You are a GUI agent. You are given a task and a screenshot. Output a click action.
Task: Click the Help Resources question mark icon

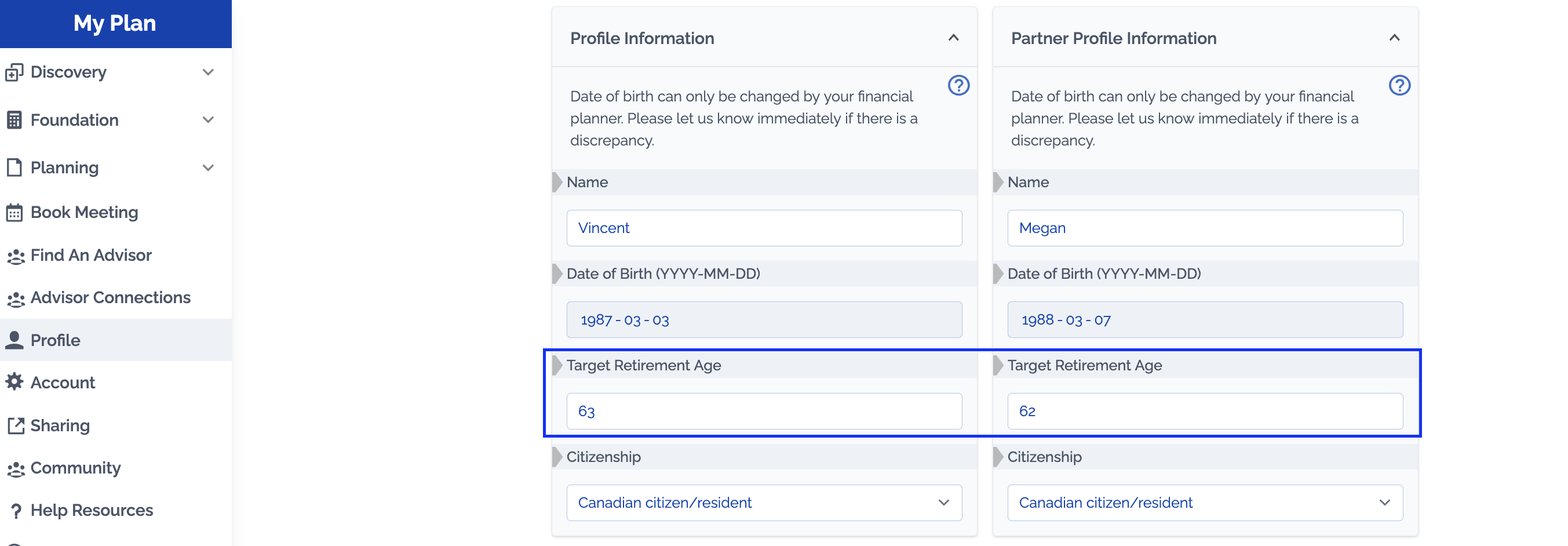16,511
